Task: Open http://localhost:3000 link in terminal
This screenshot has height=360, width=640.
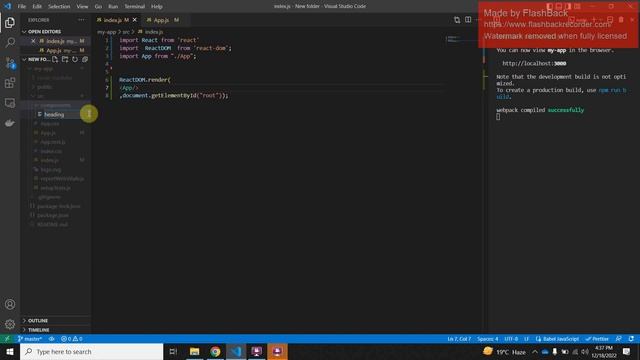Action: pyautogui.click(x=534, y=64)
